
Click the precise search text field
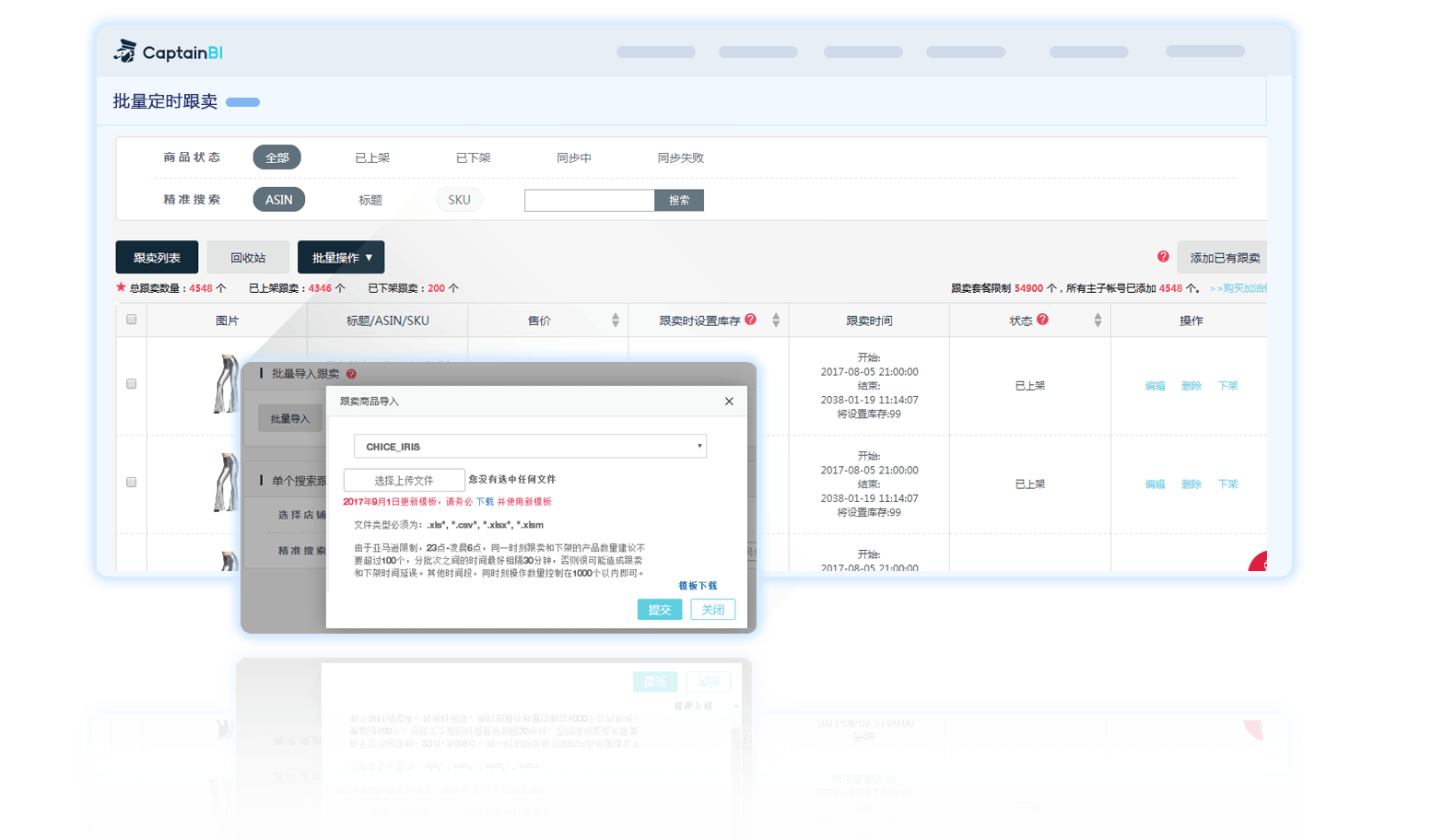pyautogui.click(x=590, y=200)
